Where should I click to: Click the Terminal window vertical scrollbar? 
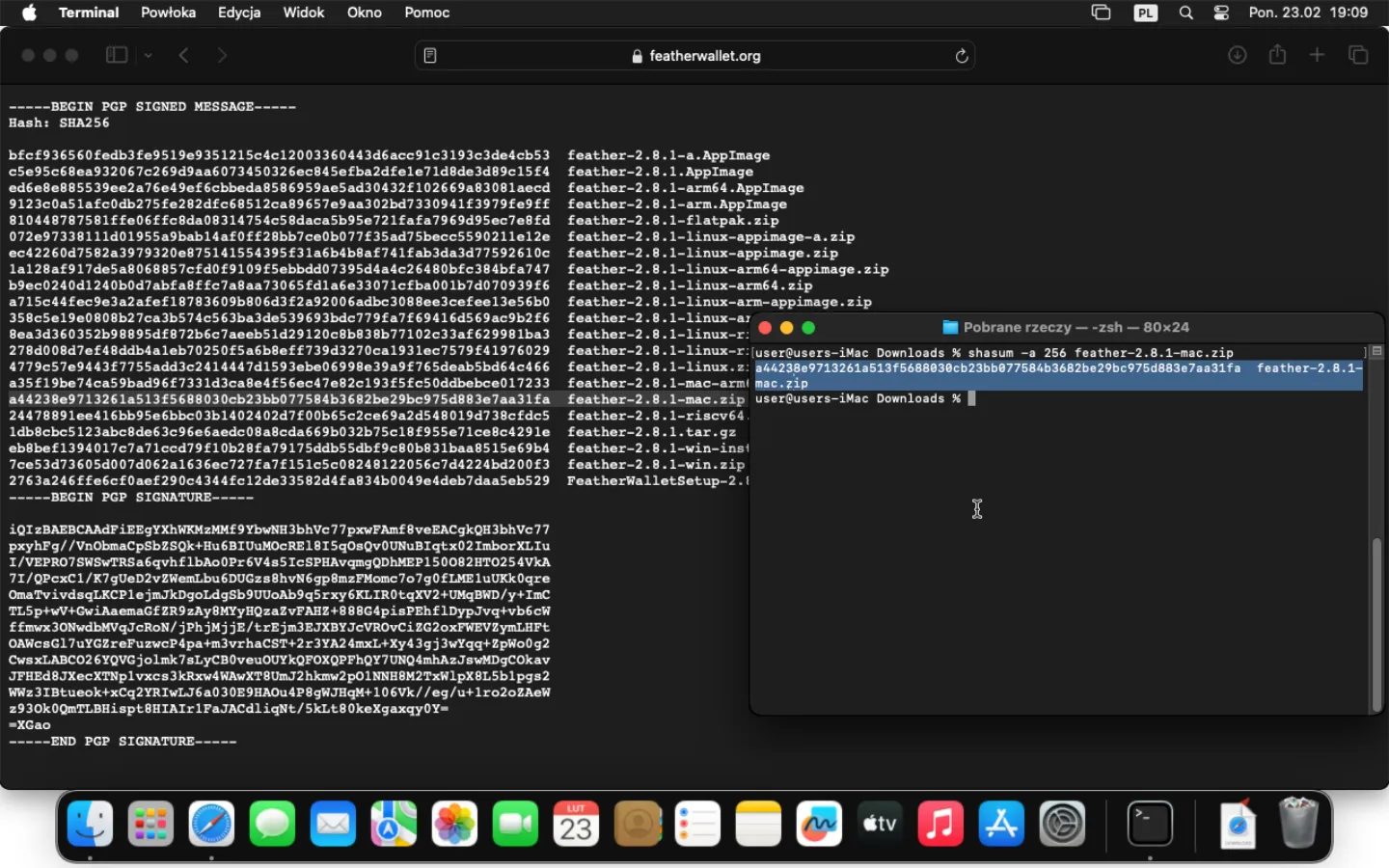(1376, 624)
